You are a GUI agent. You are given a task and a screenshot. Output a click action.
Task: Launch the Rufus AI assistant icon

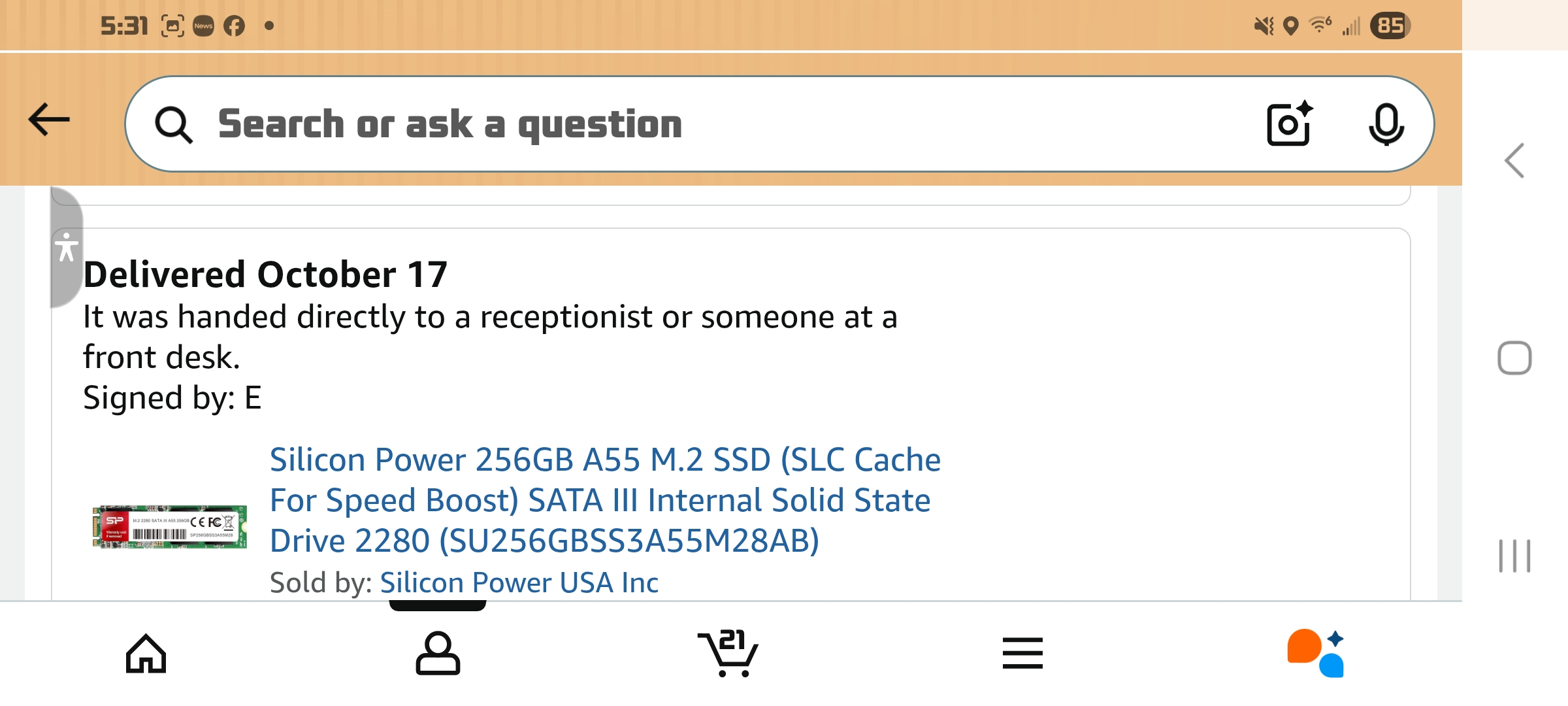click(x=1315, y=654)
